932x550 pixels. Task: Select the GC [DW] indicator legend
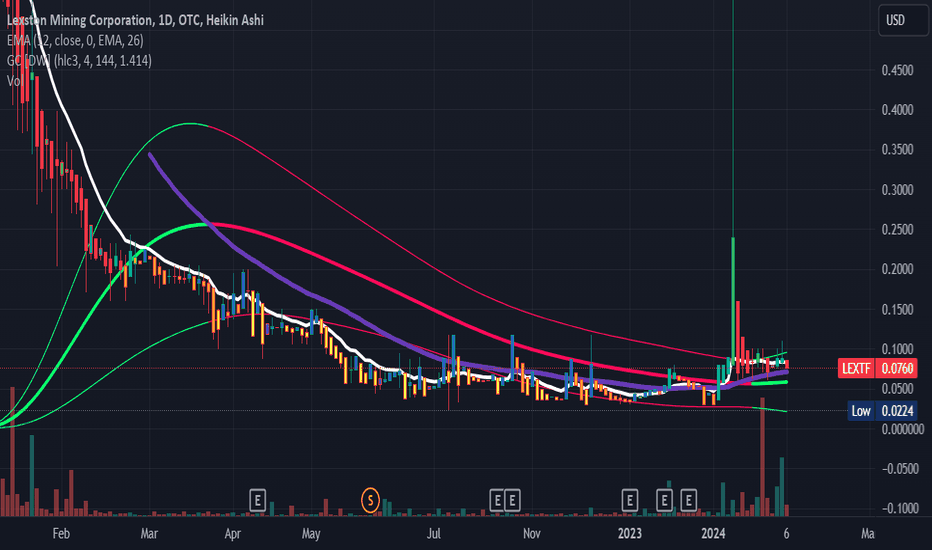79,61
